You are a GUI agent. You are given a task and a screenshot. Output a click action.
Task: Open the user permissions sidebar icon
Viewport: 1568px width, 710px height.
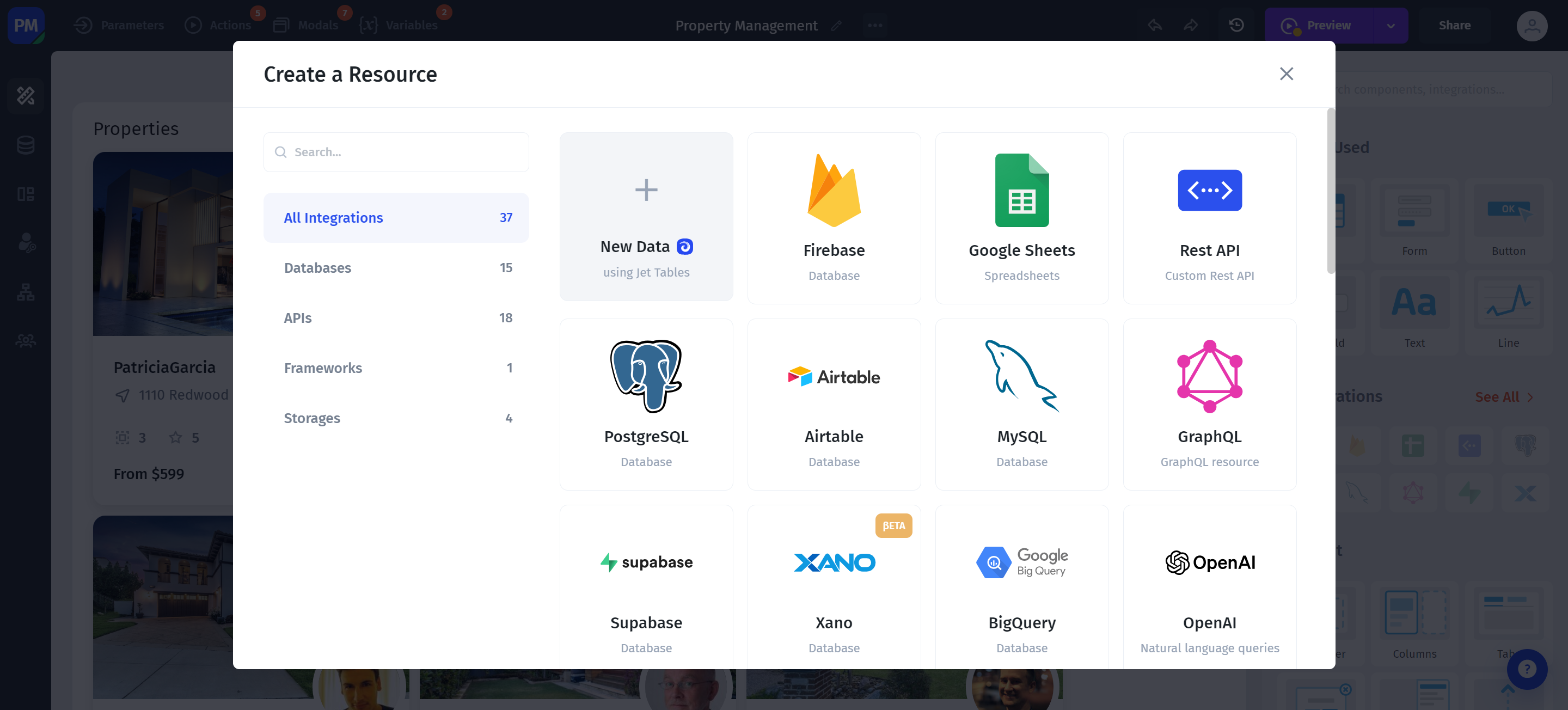[26, 243]
